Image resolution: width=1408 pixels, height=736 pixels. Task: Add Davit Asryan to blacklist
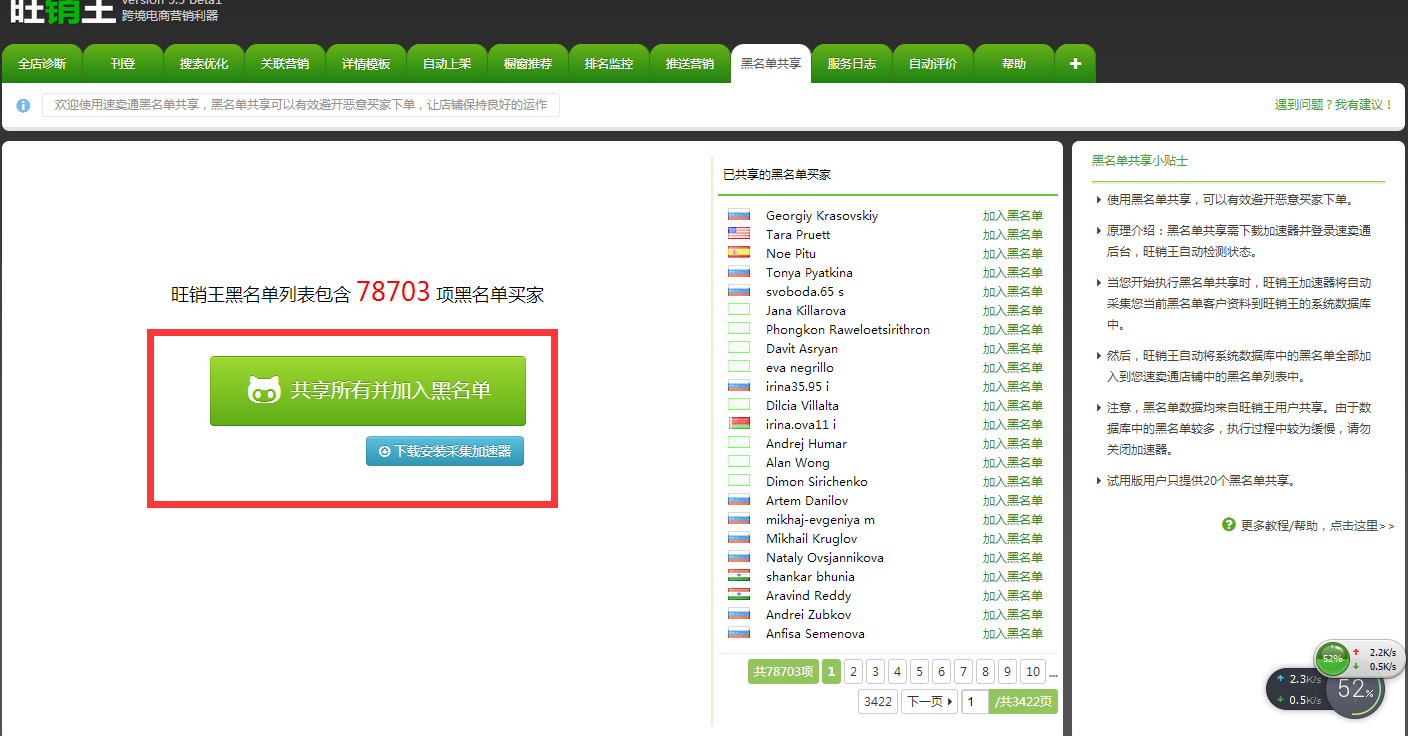(x=1012, y=348)
